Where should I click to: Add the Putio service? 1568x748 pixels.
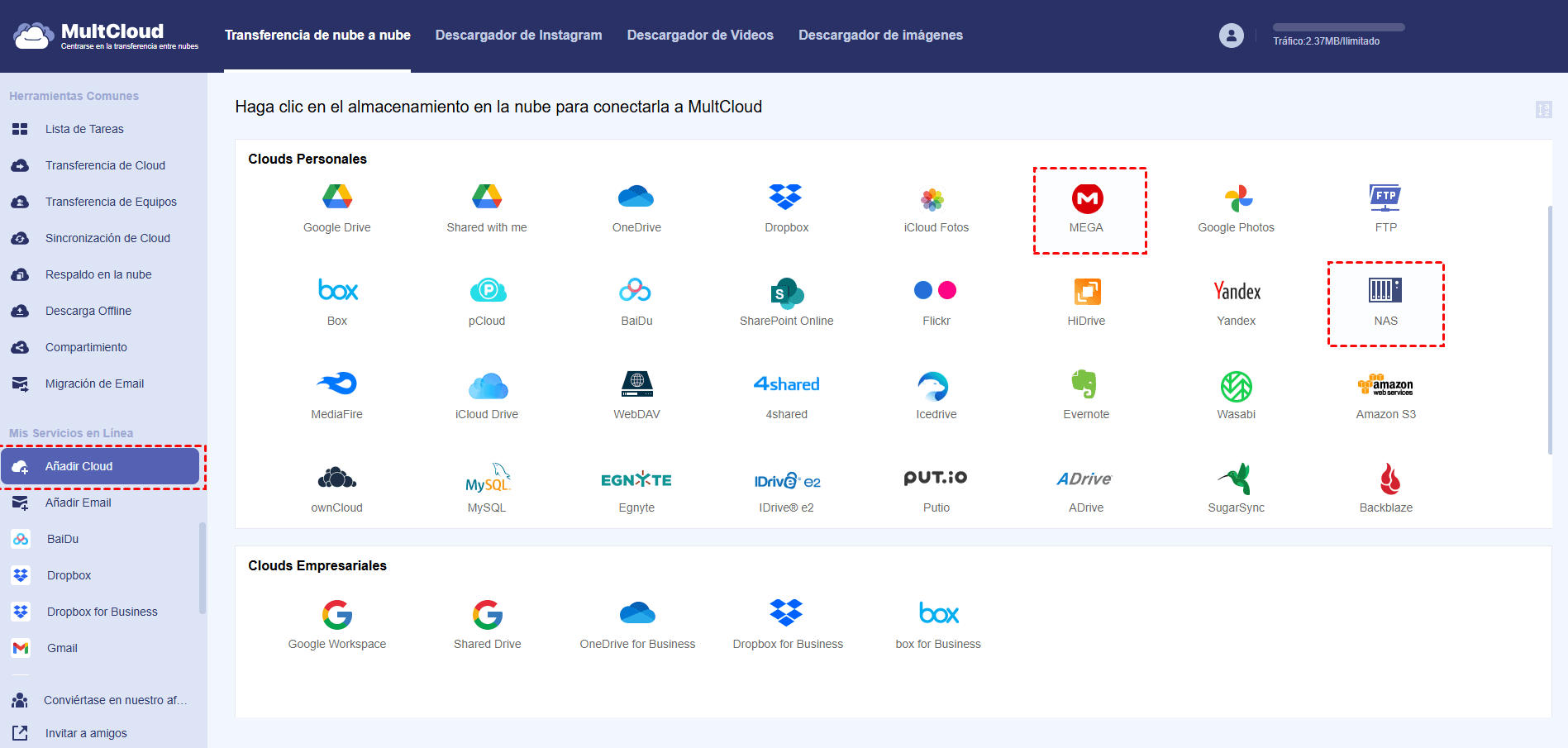[936, 477]
